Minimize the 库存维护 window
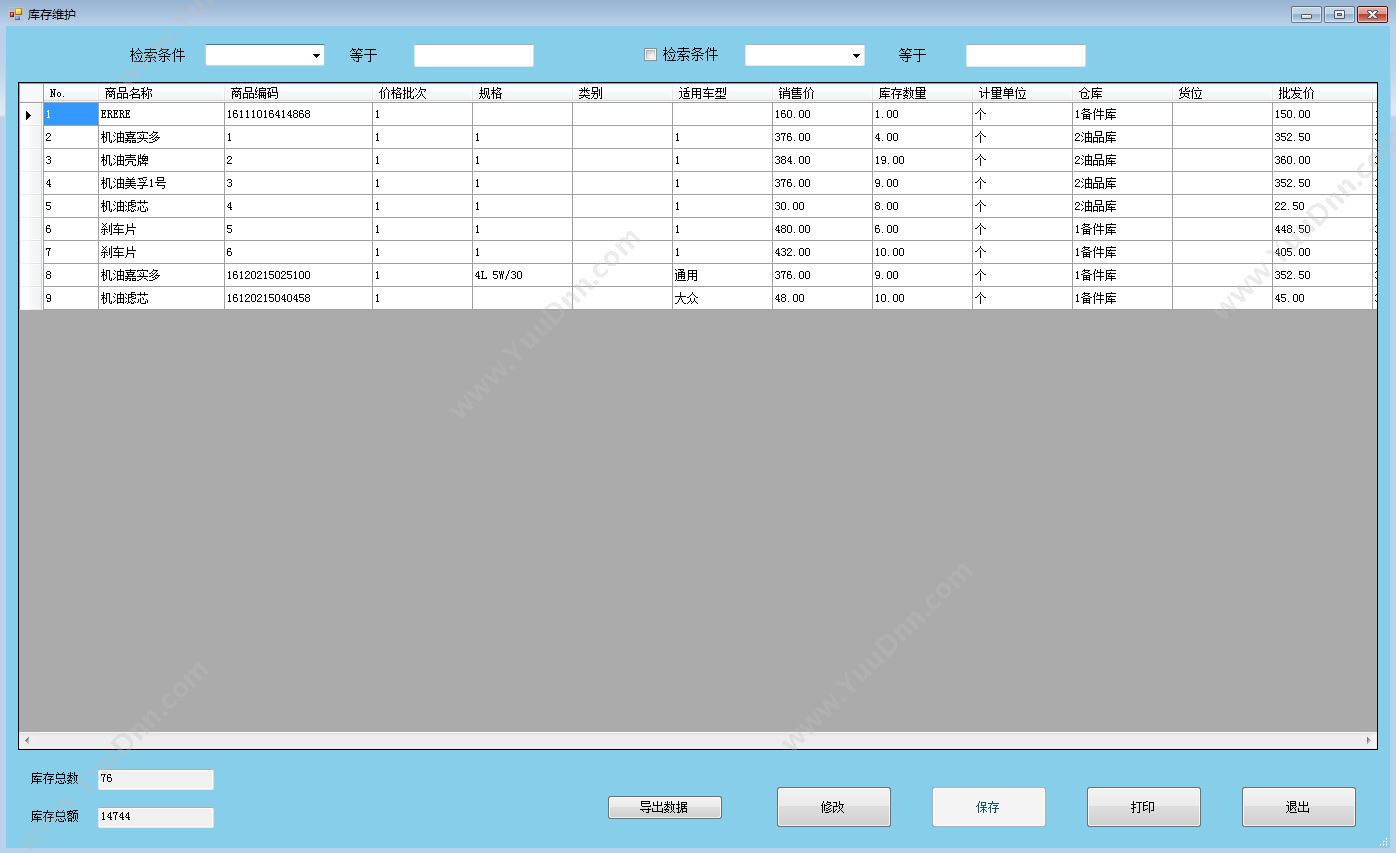Image resolution: width=1396 pixels, height=853 pixels. tap(1306, 14)
